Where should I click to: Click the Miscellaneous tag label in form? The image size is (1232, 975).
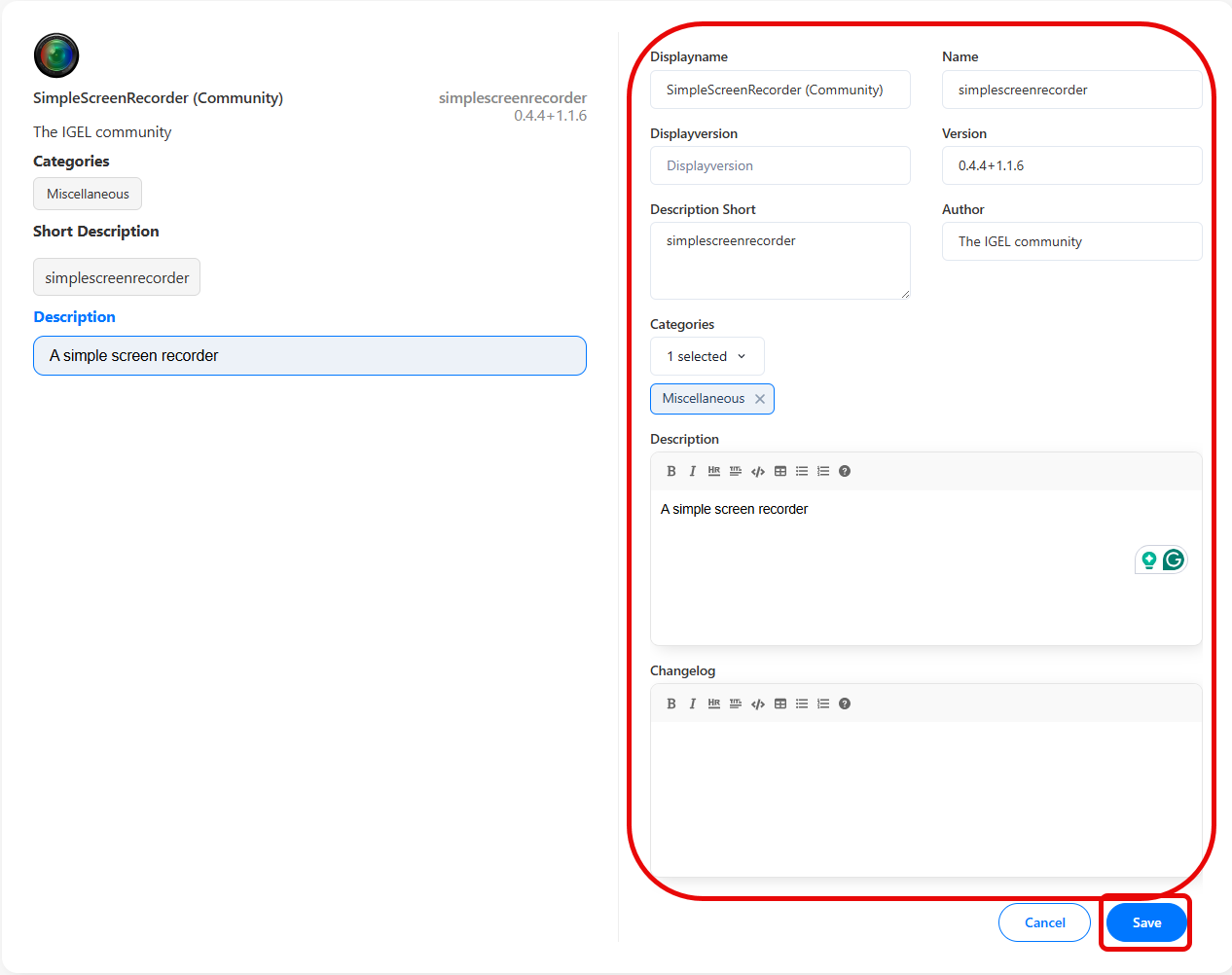704,399
